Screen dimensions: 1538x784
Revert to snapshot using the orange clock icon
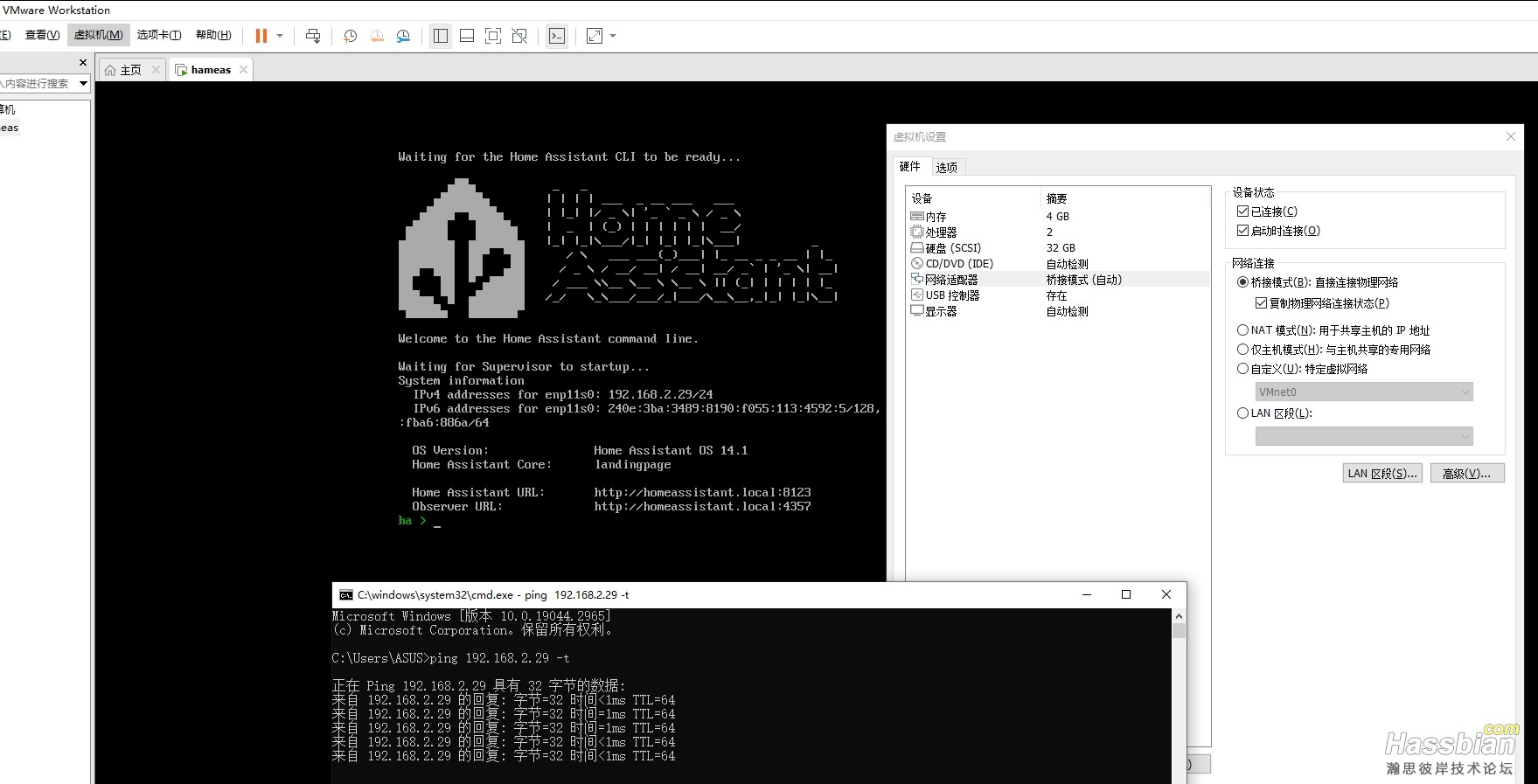(377, 36)
